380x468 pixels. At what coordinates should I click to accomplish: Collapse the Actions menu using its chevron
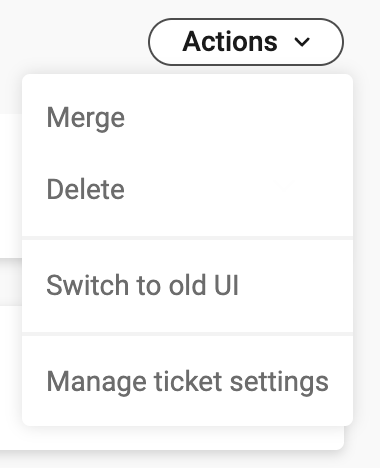[302, 42]
